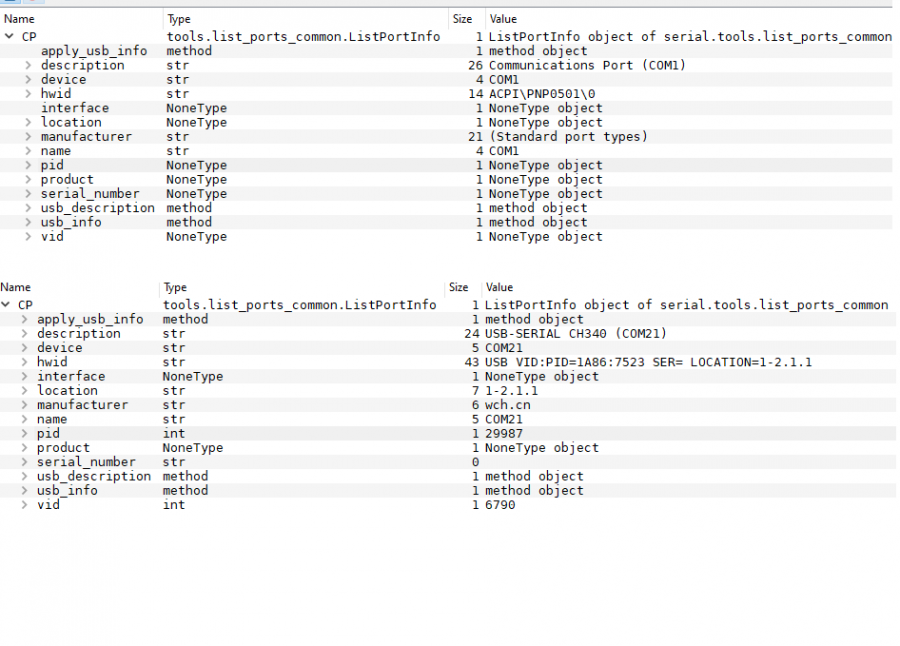Expand the description row for Communications Port (COM1)

click(x=29, y=66)
